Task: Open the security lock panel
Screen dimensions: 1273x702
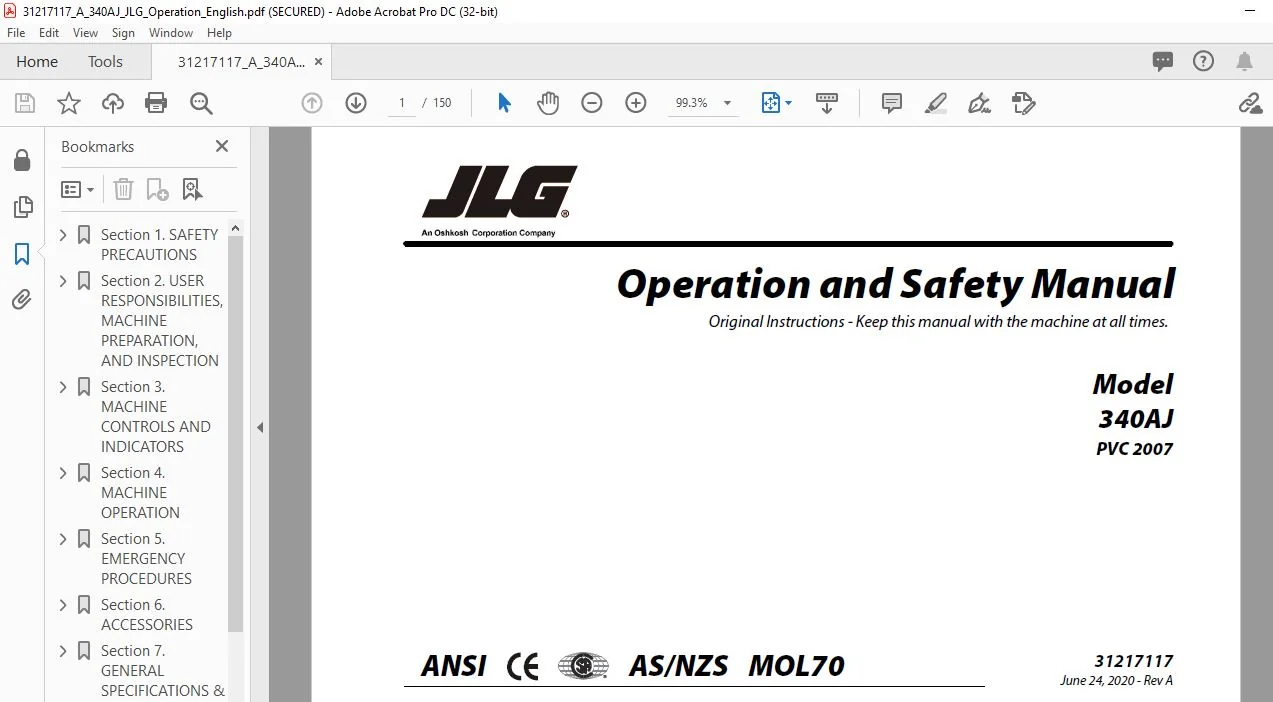Action: [x=22, y=161]
